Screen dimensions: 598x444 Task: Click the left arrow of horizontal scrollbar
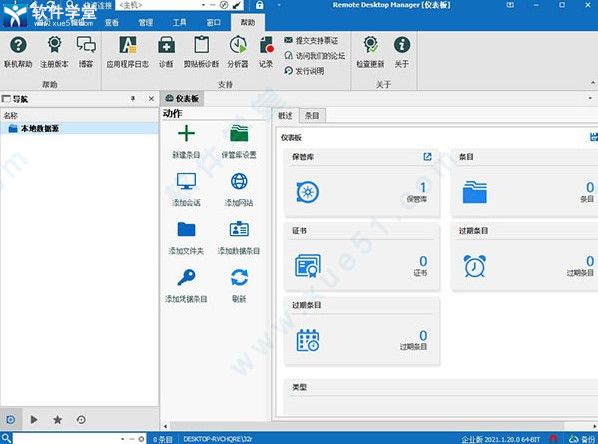[165, 426]
